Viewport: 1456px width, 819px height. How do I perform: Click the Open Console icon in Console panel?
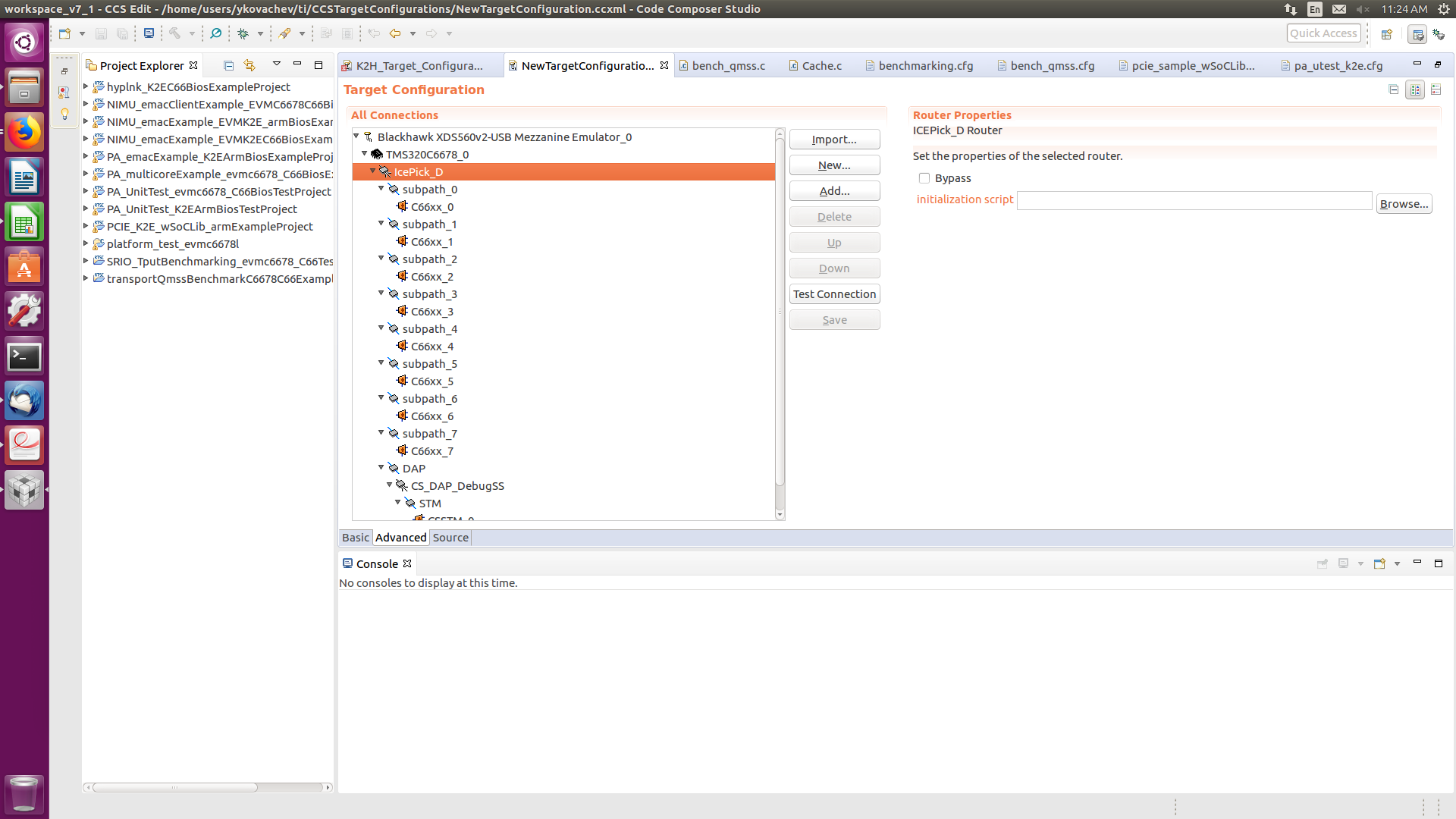[1379, 563]
